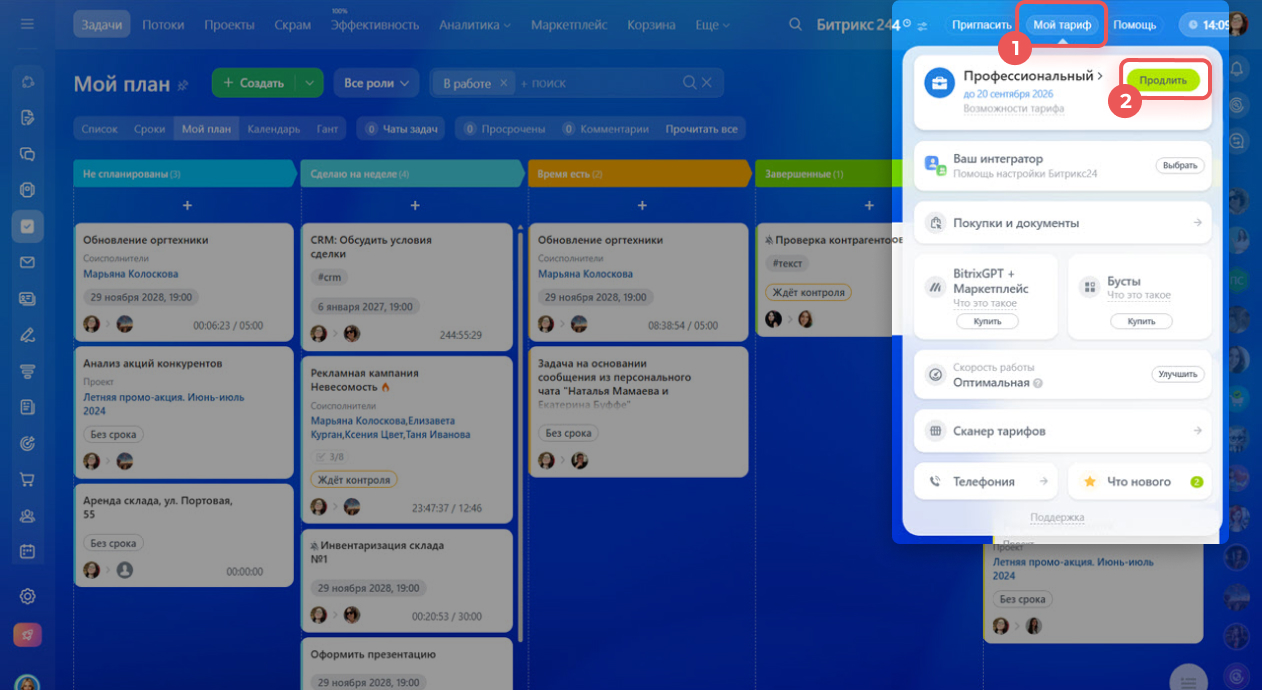The width and height of the screenshot is (1262, 691).
Task: Click Улучшить button for work speed
Action: (x=1178, y=374)
